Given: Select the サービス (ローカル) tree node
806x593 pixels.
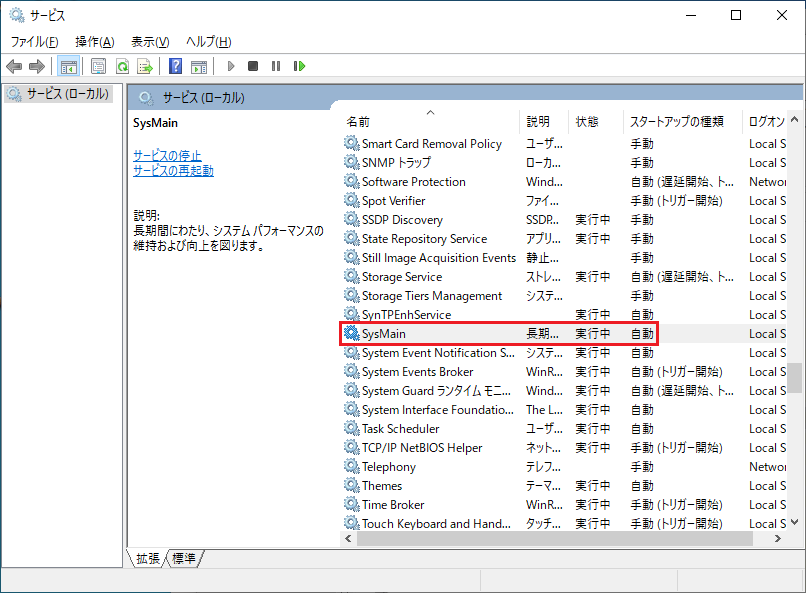Looking at the screenshot, I should pos(58,94).
